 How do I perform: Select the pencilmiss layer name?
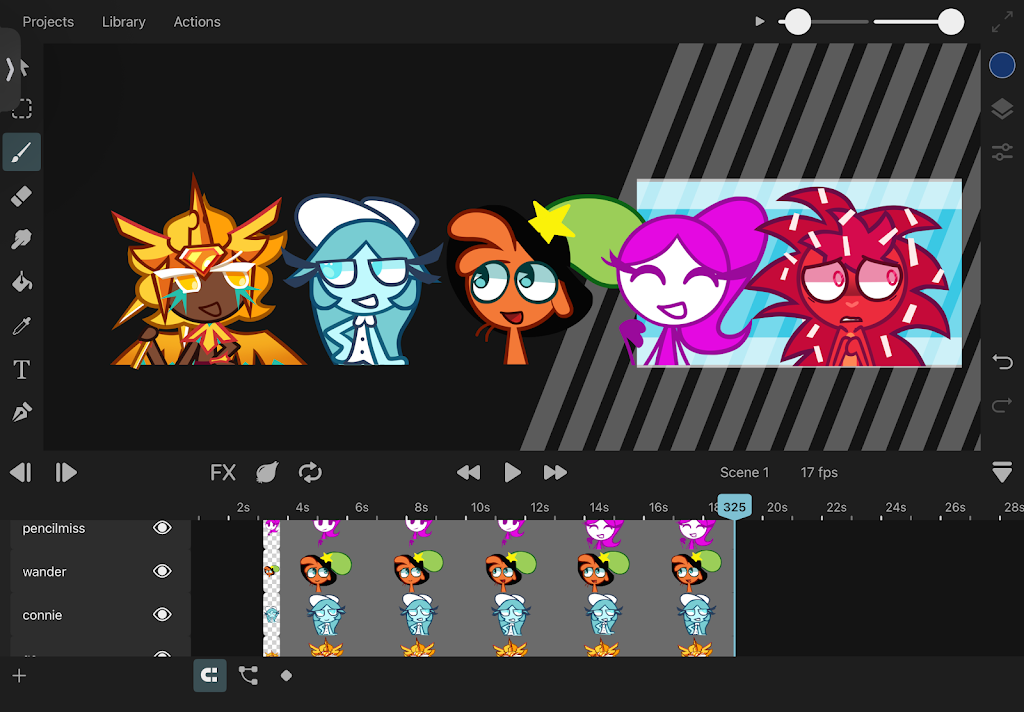coord(54,528)
